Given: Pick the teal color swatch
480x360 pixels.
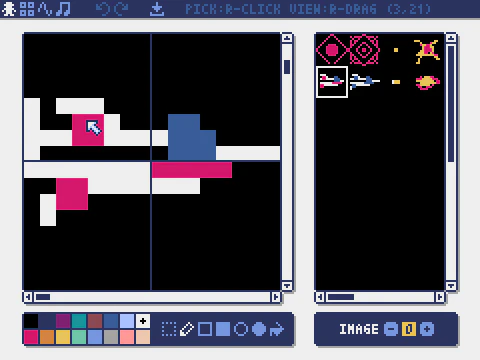Looking at the screenshot, I should (79, 321).
